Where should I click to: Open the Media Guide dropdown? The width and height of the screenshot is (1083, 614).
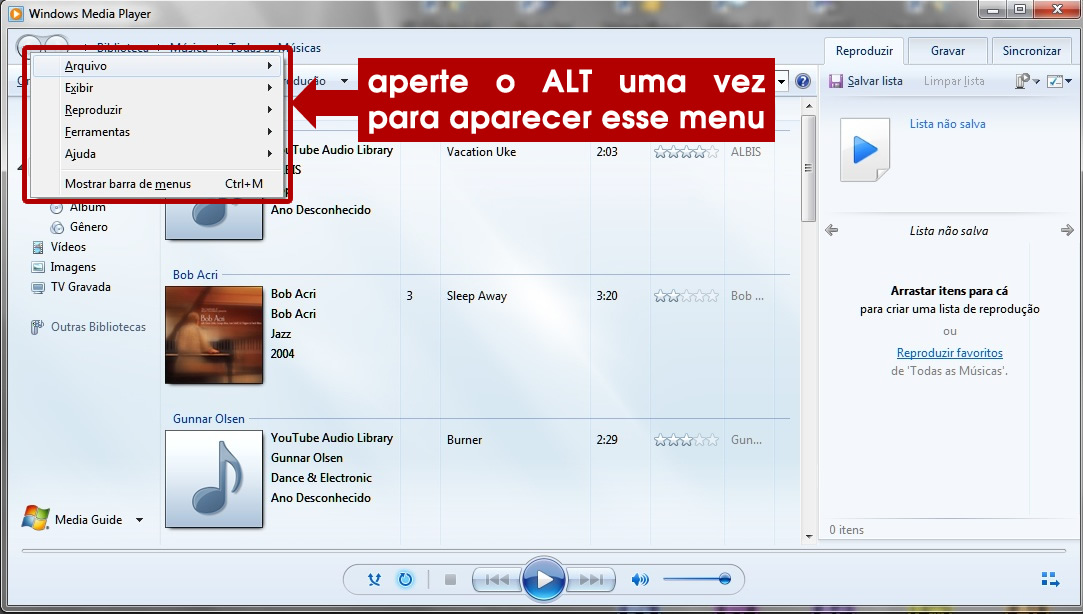[x=139, y=520]
